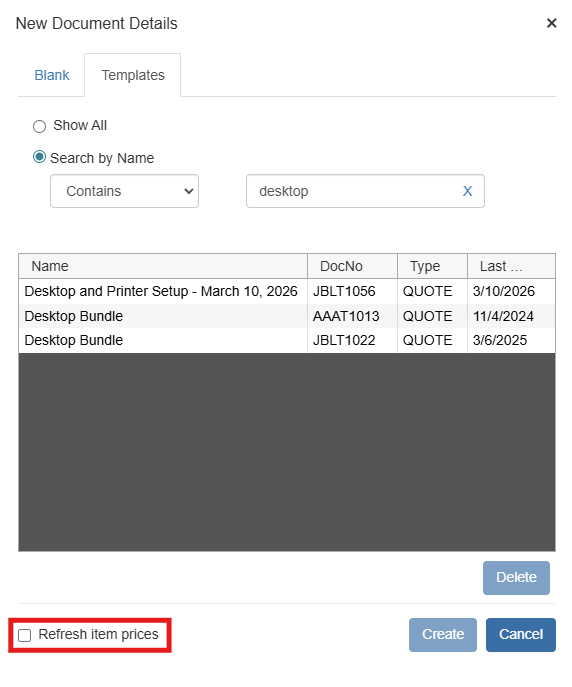Enable the Refresh item prices checkbox
Image resolution: width=572 pixels, height=687 pixels.
(x=25, y=635)
